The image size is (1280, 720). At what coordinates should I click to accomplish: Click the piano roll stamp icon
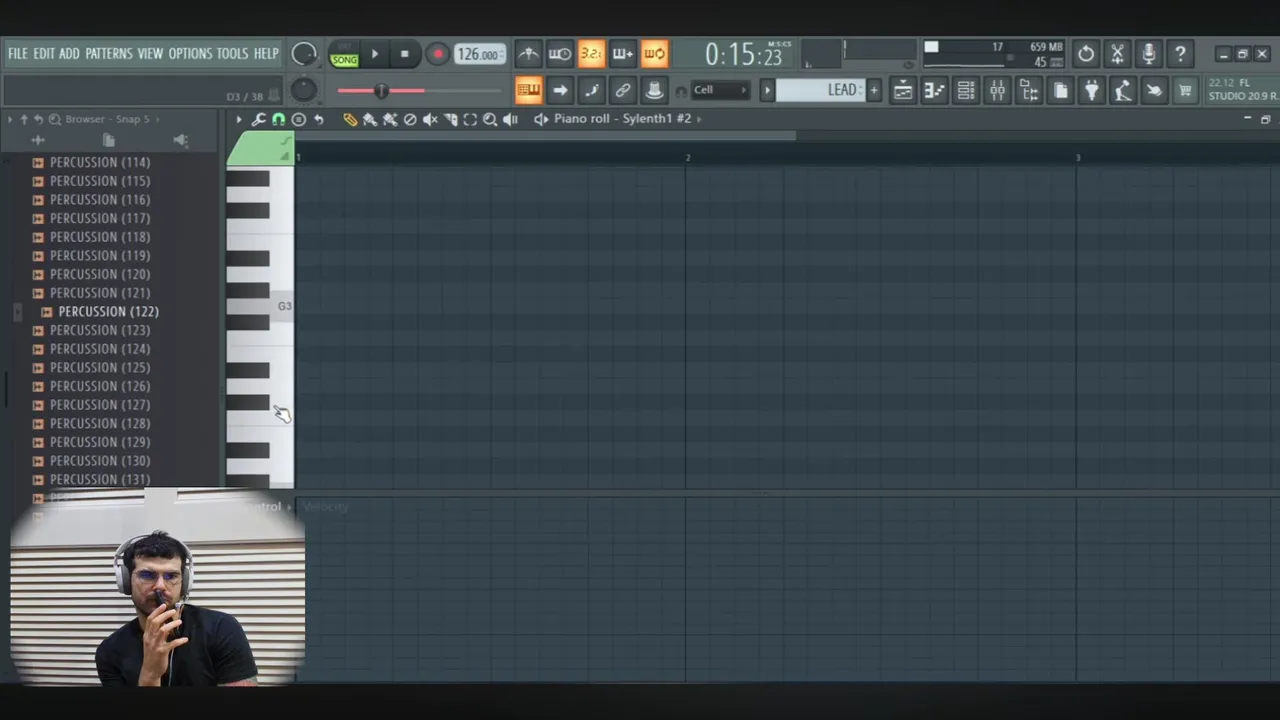pyautogui.click(x=298, y=119)
